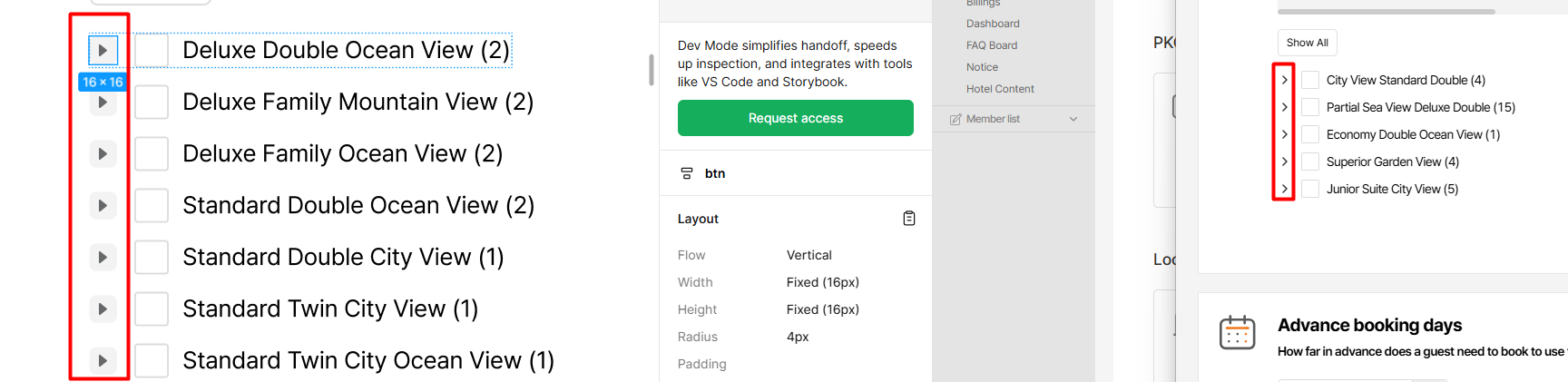Check Partial Sea View Deluxe Double box

pyautogui.click(x=1310, y=107)
